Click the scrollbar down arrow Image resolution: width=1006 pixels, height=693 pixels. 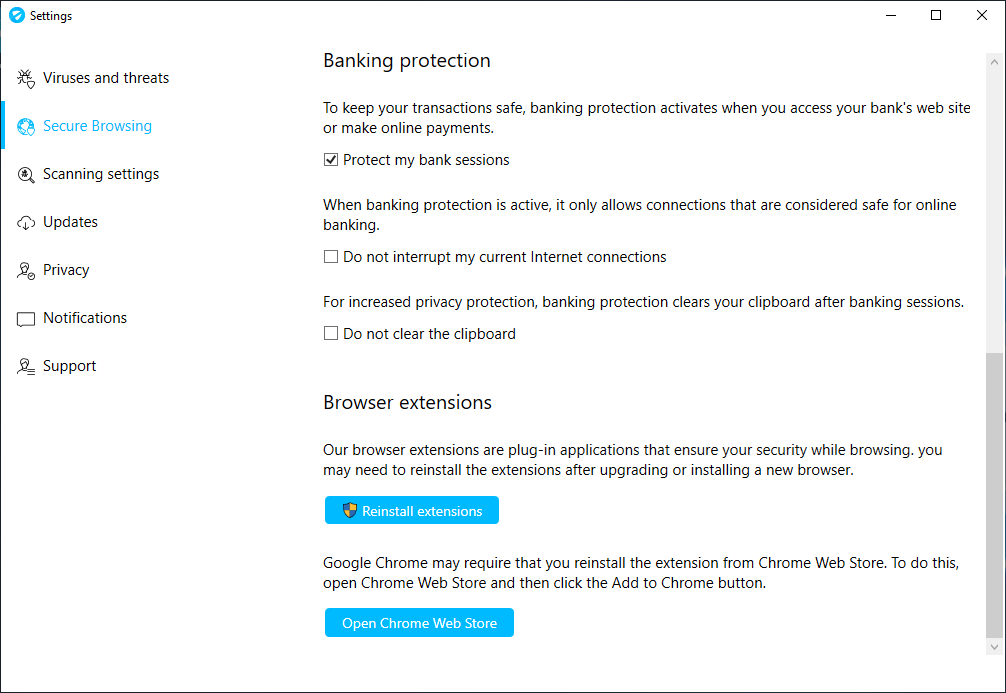pyautogui.click(x=993, y=647)
